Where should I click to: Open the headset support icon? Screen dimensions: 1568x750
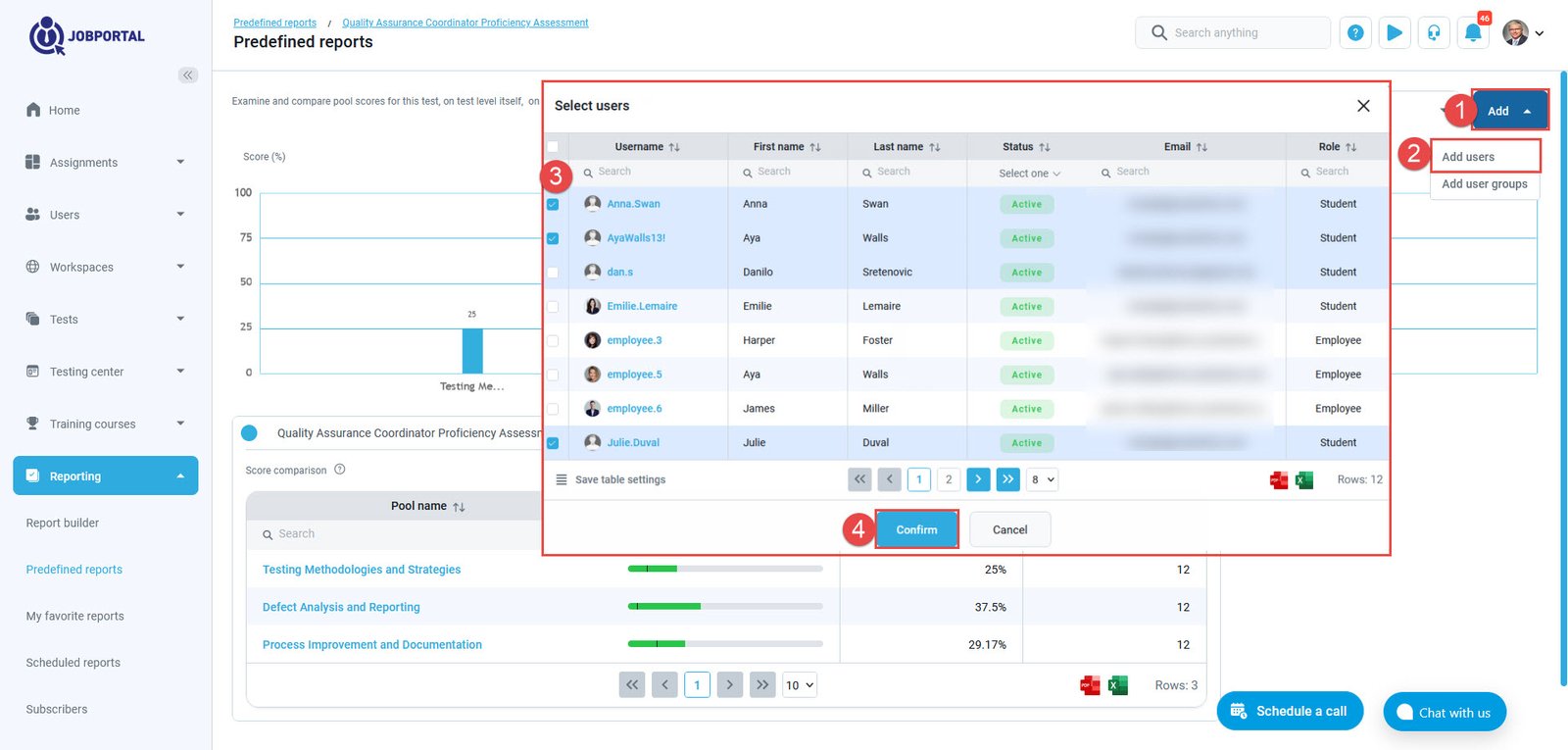pos(1434,33)
